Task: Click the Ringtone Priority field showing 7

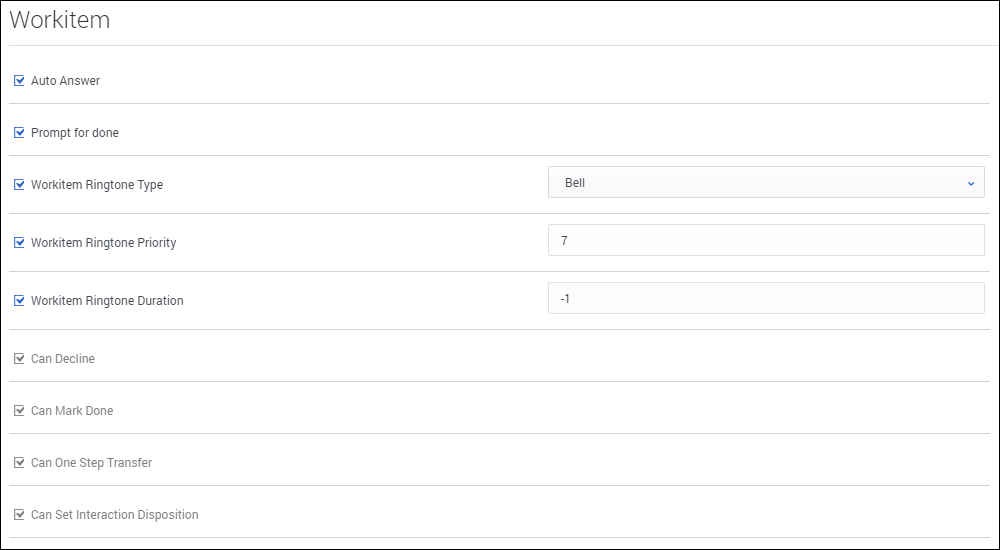Action: [765, 241]
